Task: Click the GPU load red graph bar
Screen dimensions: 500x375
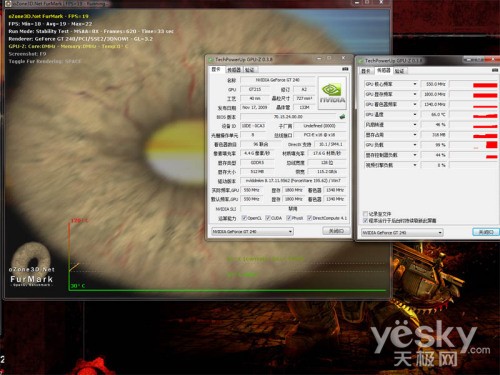Action: pos(492,145)
